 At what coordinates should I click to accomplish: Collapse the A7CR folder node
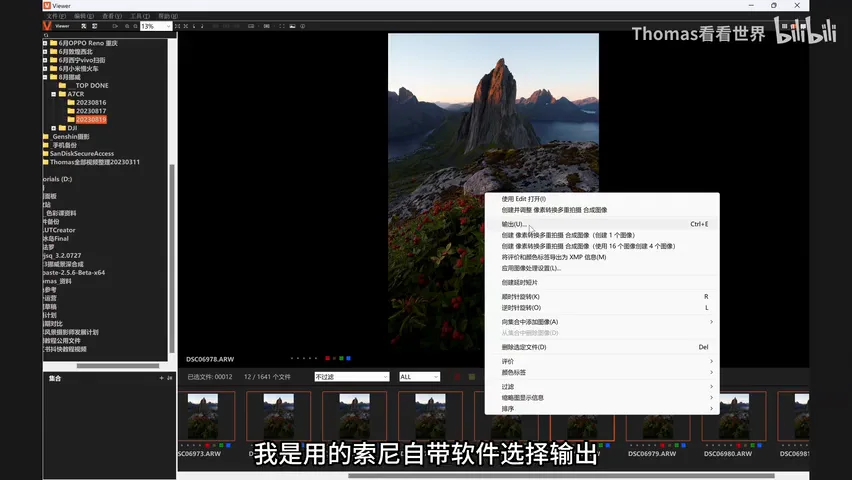[x=54, y=94]
